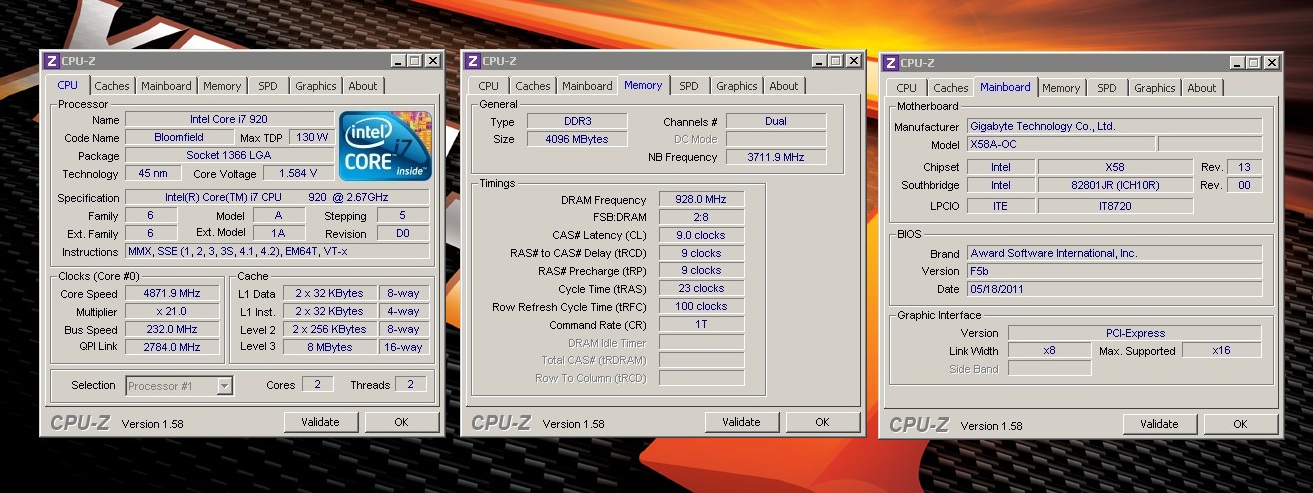Click the Graphic Interface Version value PCI-Express
This screenshot has height=493, width=1313.
[x=1134, y=333]
